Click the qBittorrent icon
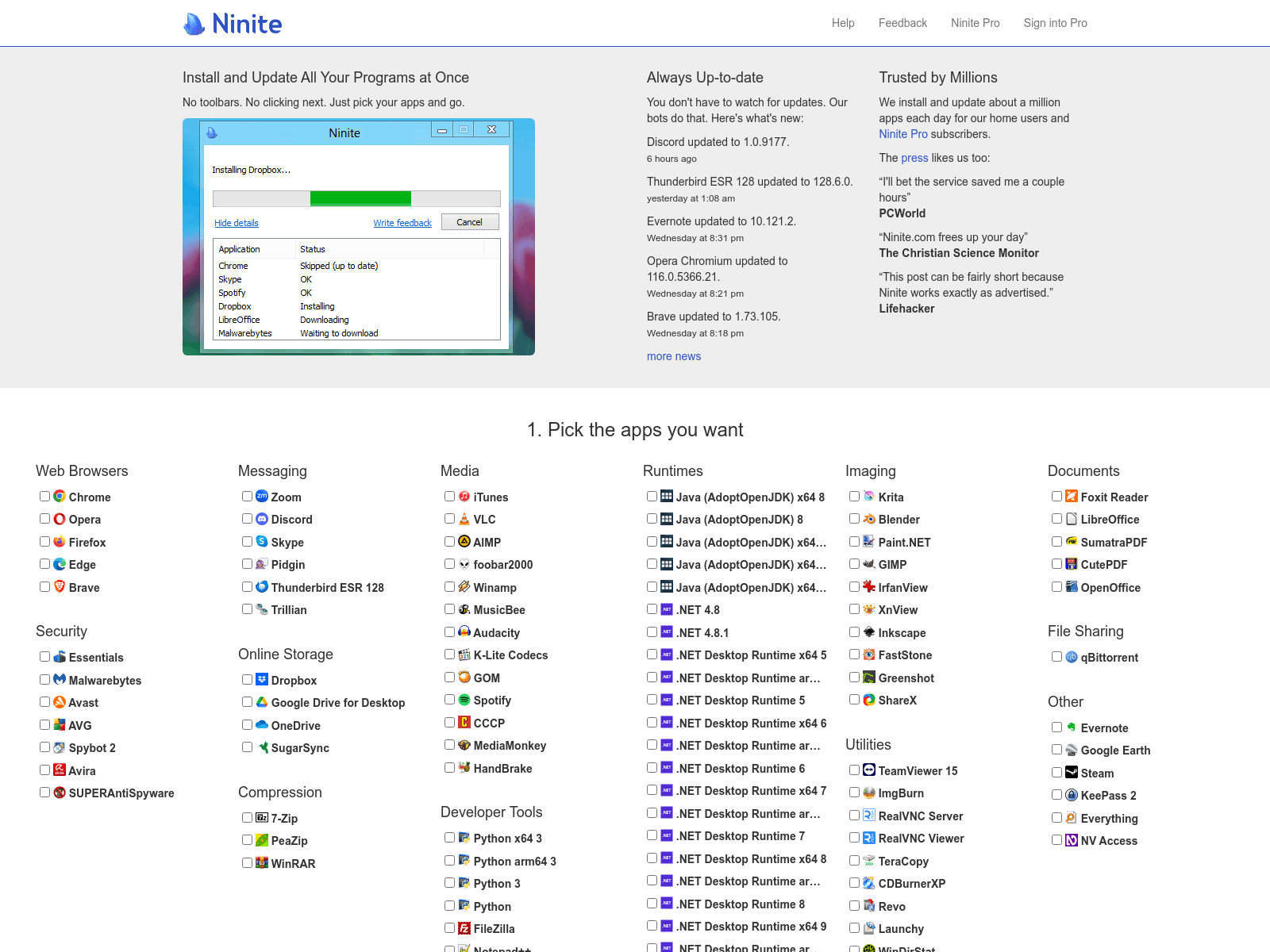The height and width of the screenshot is (952, 1270). tap(1072, 656)
